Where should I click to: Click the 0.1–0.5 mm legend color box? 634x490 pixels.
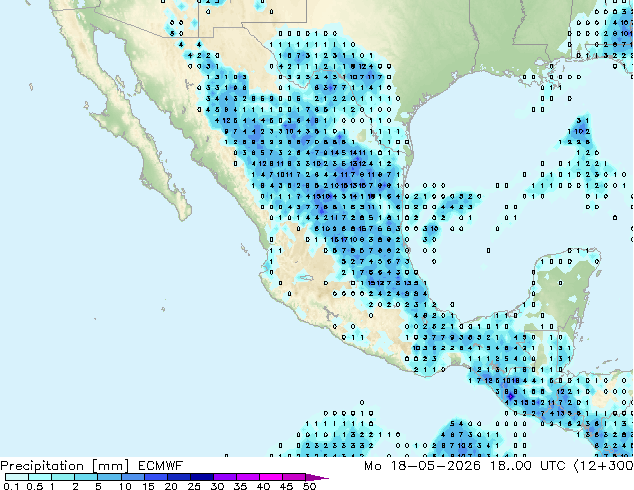tap(17, 477)
